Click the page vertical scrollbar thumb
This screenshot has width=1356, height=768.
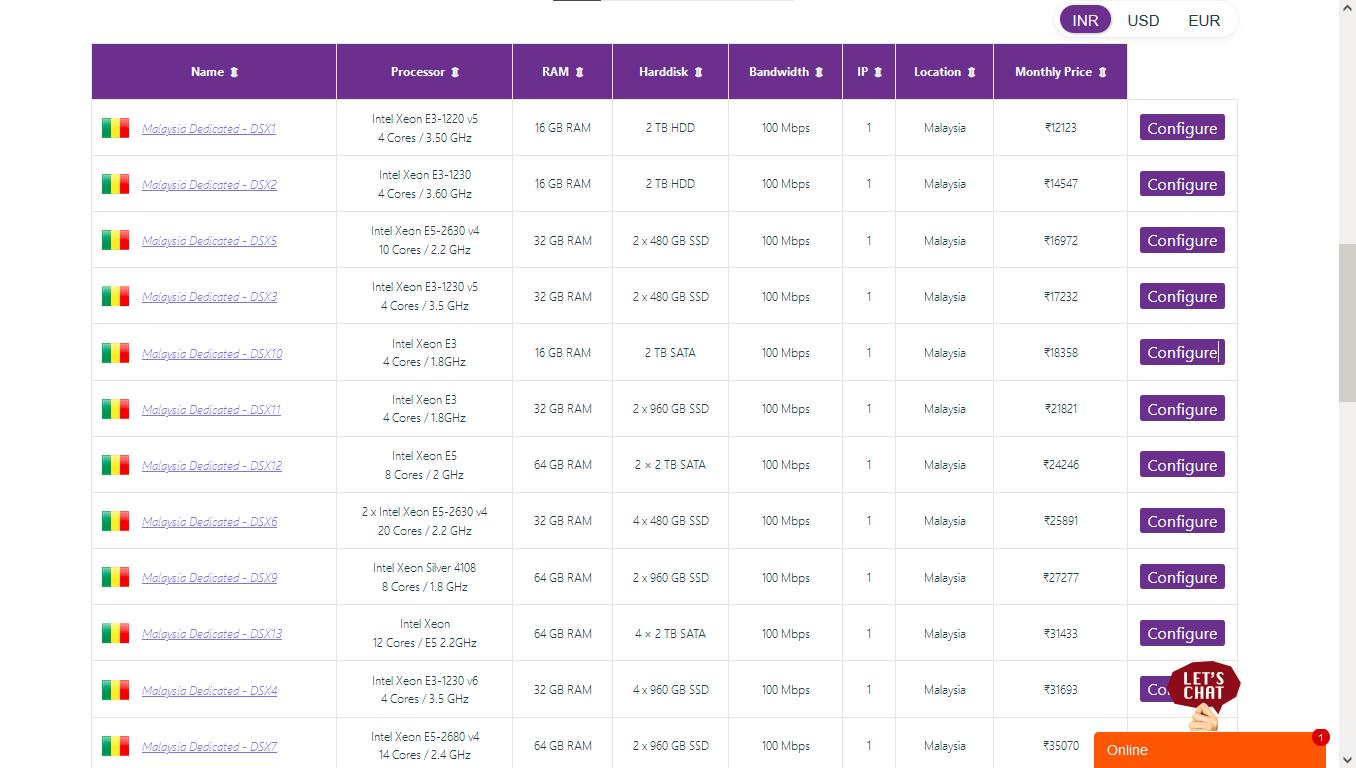point(1347,320)
